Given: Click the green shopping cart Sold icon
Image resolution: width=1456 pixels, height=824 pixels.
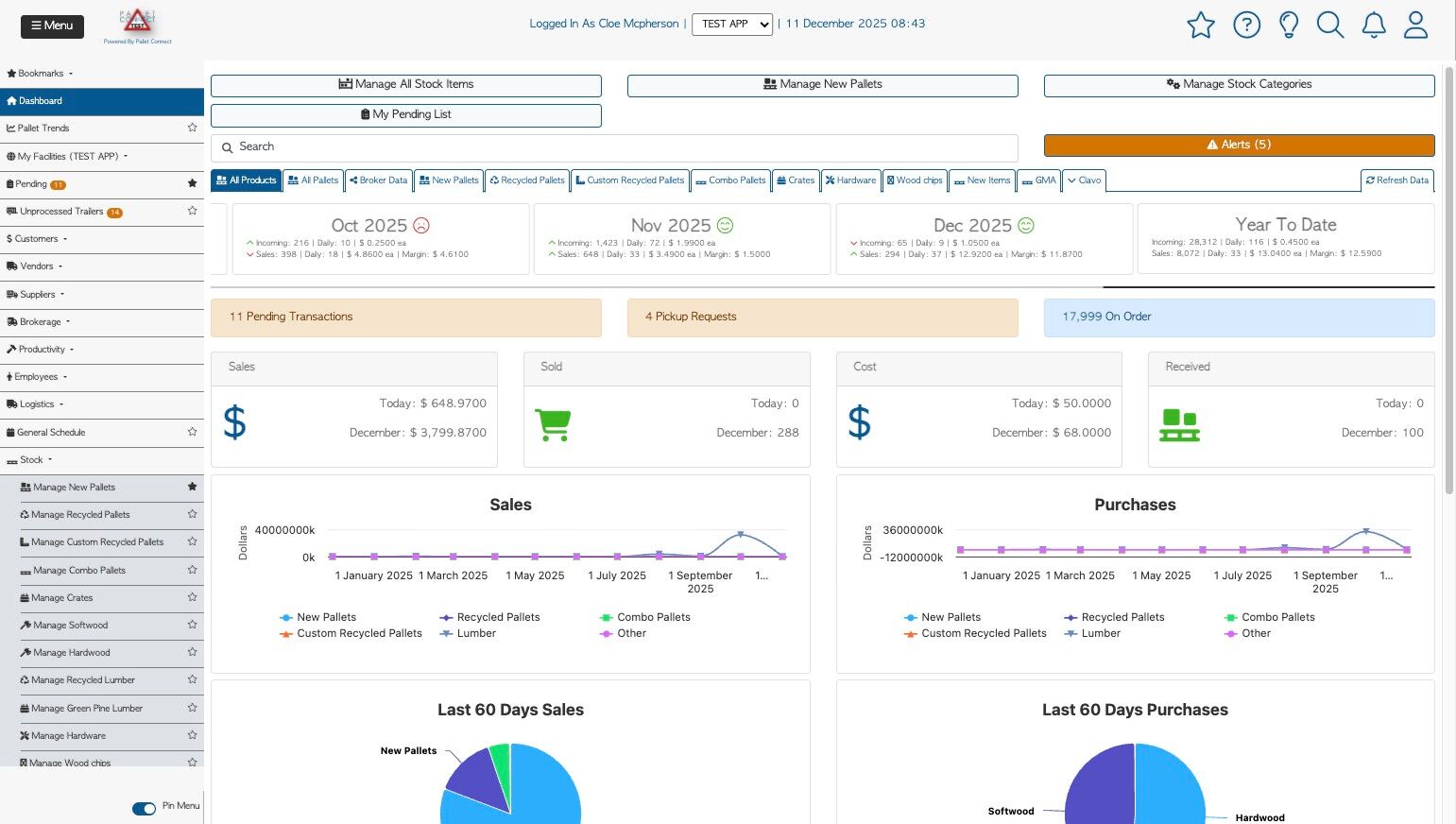Looking at the screenshot, I should (553, 424).
